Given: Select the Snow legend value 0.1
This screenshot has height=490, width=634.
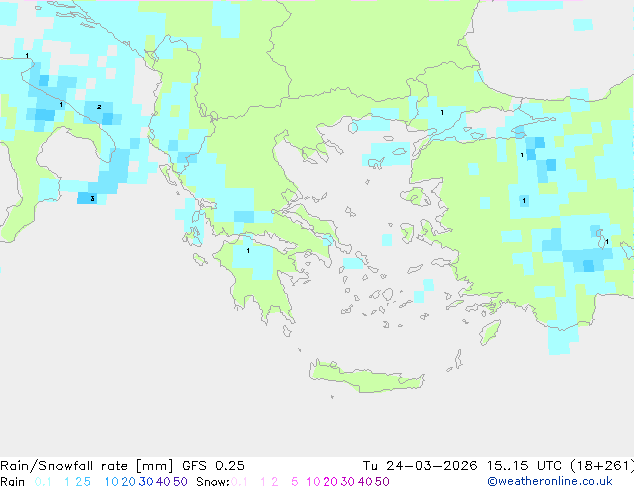Looking at the screenshot, I should point(239,482).
